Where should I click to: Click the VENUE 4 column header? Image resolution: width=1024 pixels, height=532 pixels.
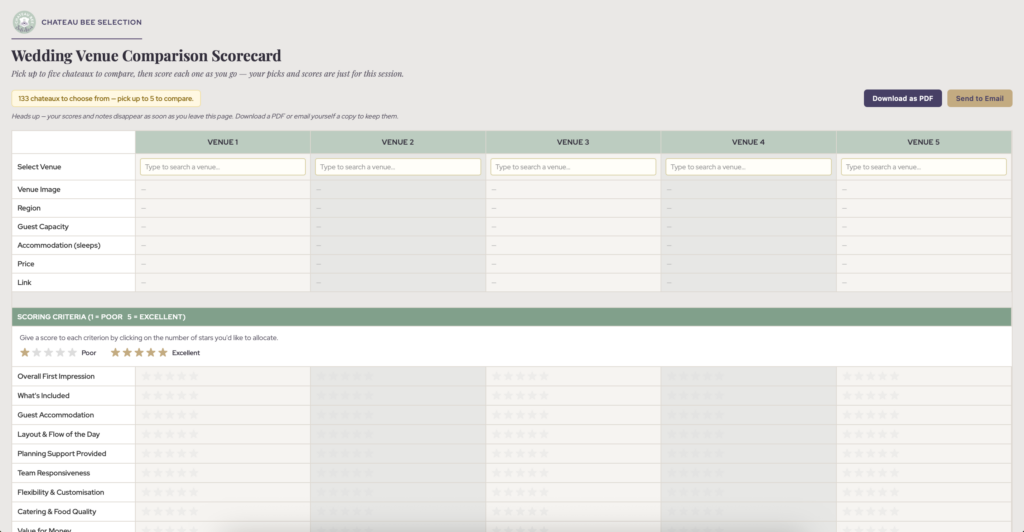(x=748, y=142)
